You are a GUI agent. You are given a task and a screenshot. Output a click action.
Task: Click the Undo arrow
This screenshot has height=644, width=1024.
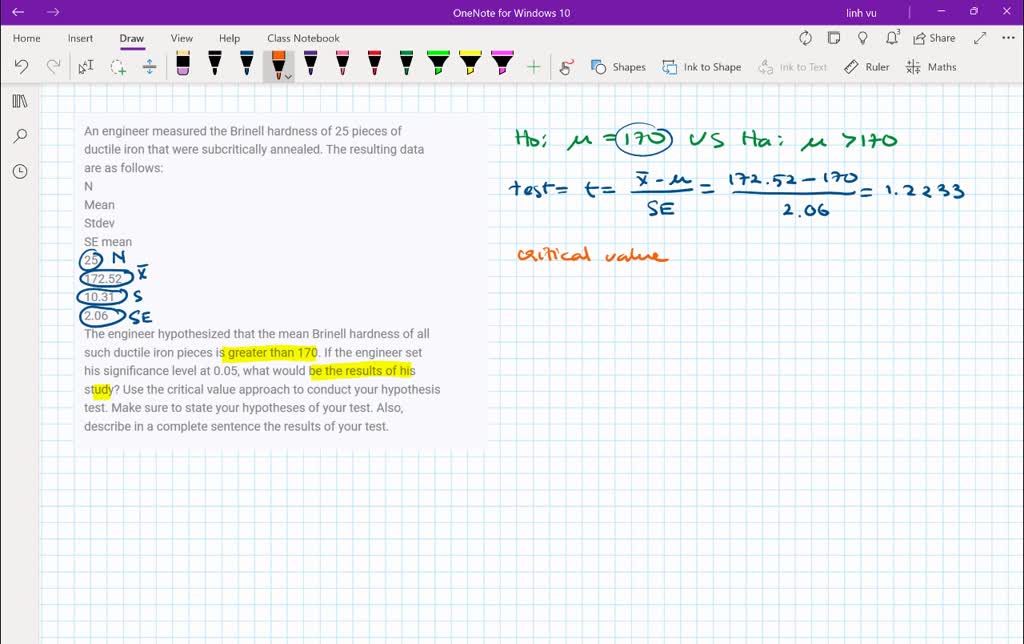click(x=21, y=67)
